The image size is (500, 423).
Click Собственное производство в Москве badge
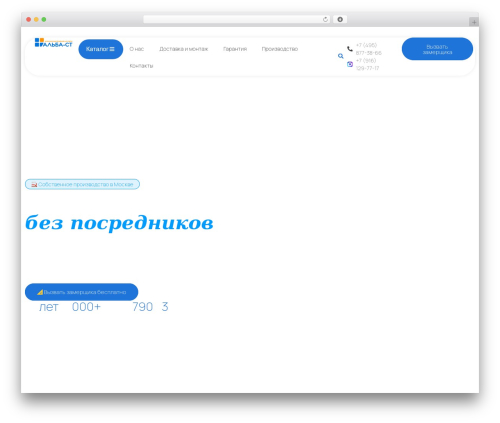82,184
